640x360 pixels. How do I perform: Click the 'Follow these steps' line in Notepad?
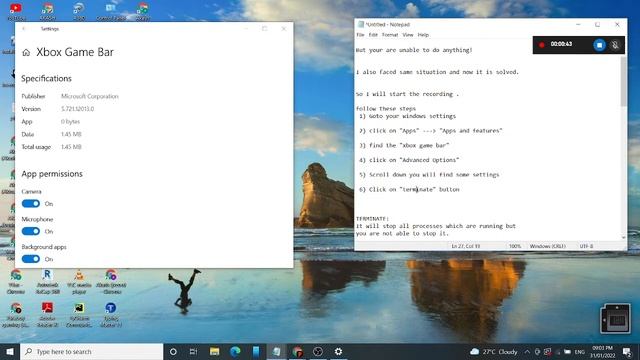click(386, 109)
